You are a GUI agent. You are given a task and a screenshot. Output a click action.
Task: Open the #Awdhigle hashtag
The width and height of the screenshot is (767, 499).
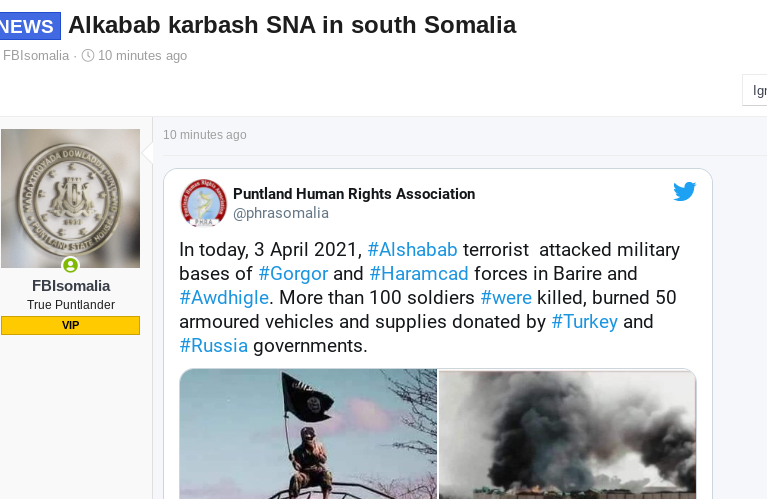[224, 297]
